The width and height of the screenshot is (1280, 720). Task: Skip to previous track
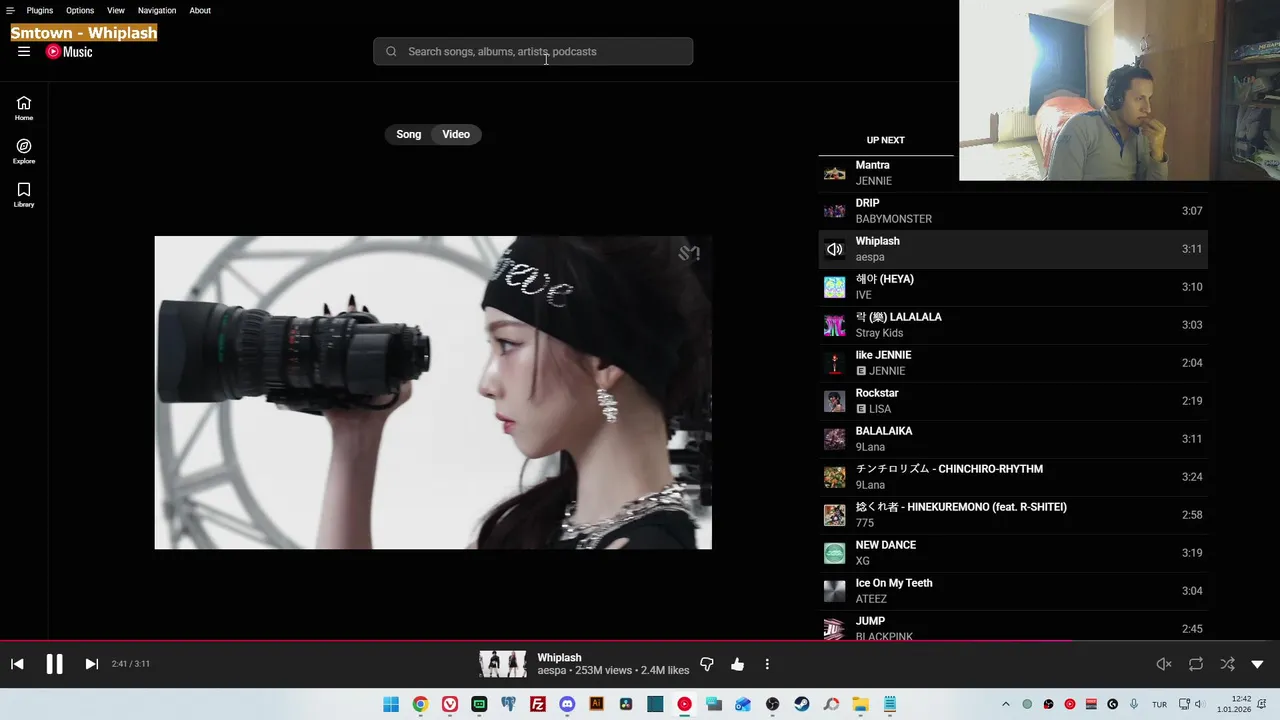tap(17, 664)
